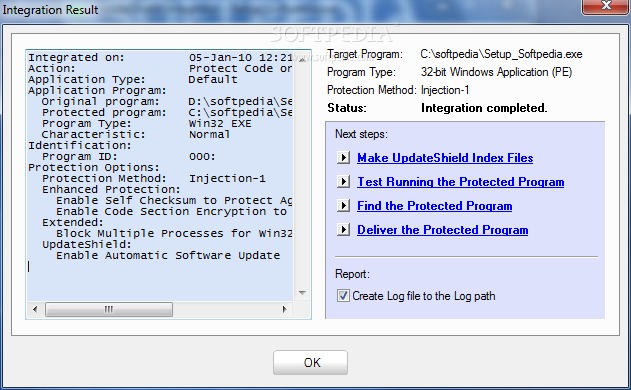Click the horizontal scrollbar thumb in log pane
631x390 pixels.
pyautogui.click(x=109, y=310)
